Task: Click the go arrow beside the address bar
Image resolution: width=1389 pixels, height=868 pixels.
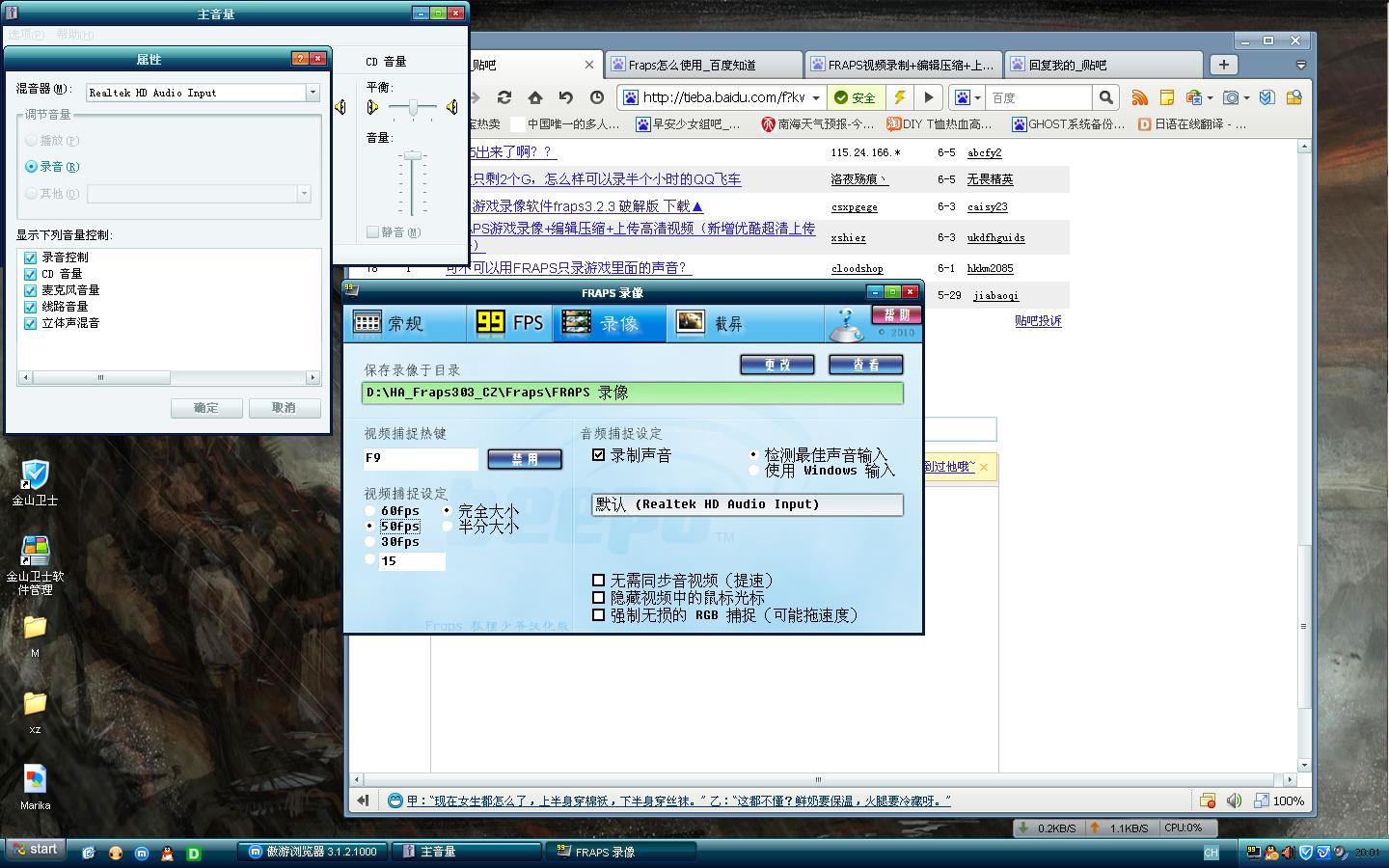Action: coord(928,97)
